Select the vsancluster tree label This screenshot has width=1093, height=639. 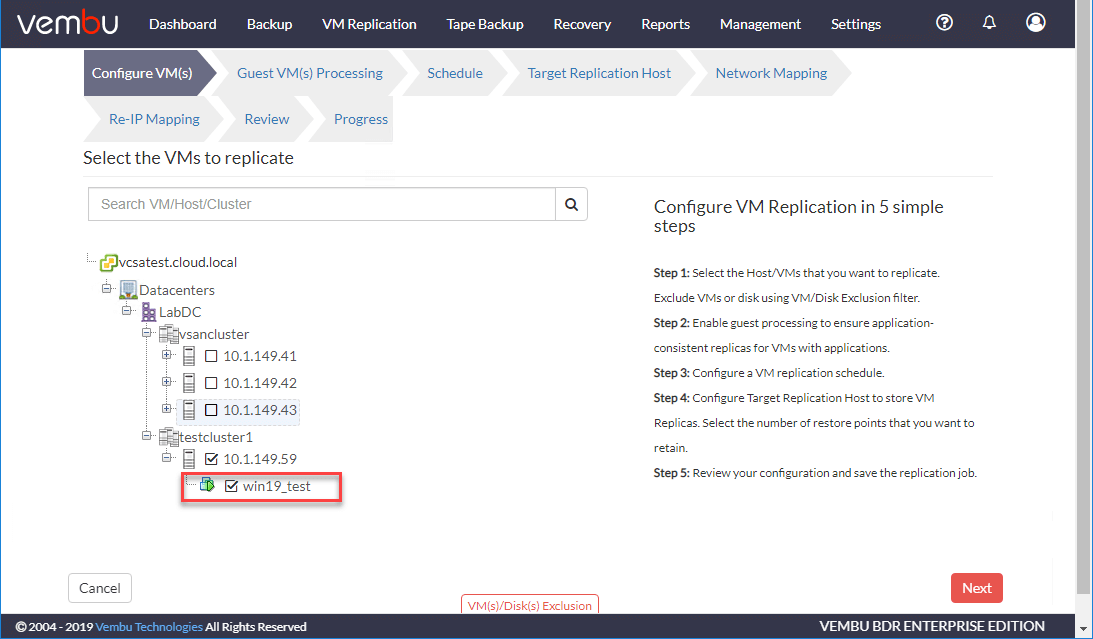click(x=214, y=334)
